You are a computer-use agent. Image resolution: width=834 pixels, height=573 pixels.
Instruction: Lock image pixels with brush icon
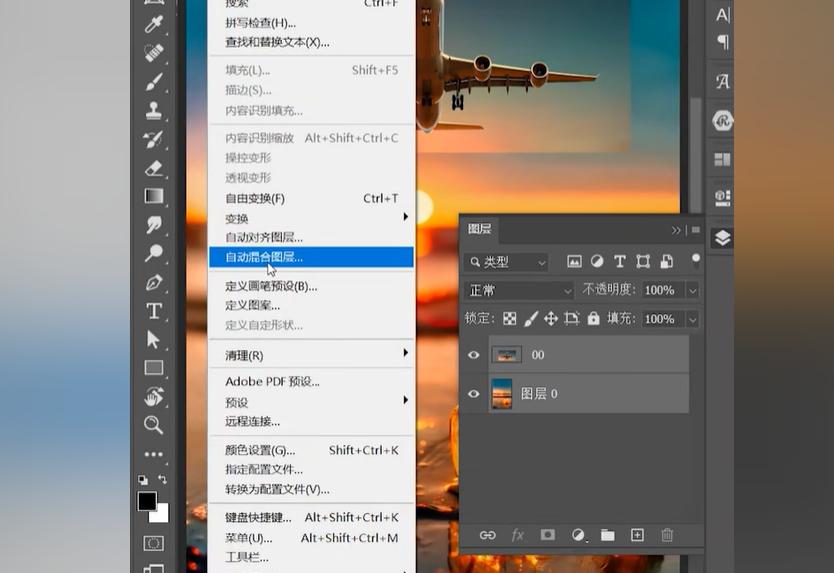click(530, 319)
